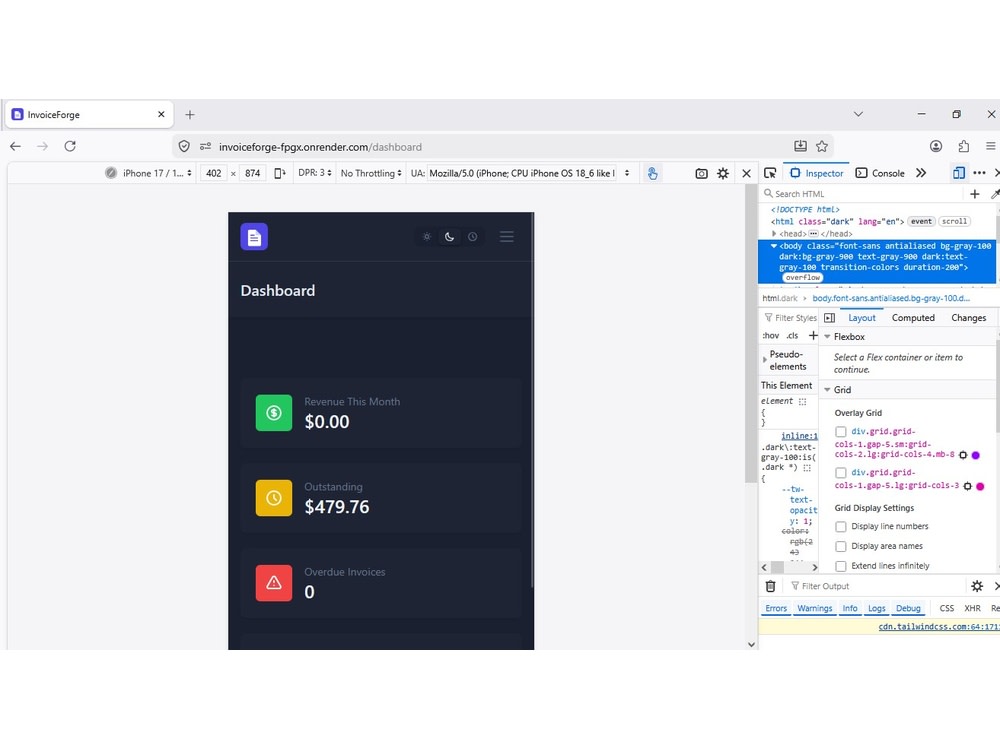Open the hamburger menu in app header

[x=507, y=237]
